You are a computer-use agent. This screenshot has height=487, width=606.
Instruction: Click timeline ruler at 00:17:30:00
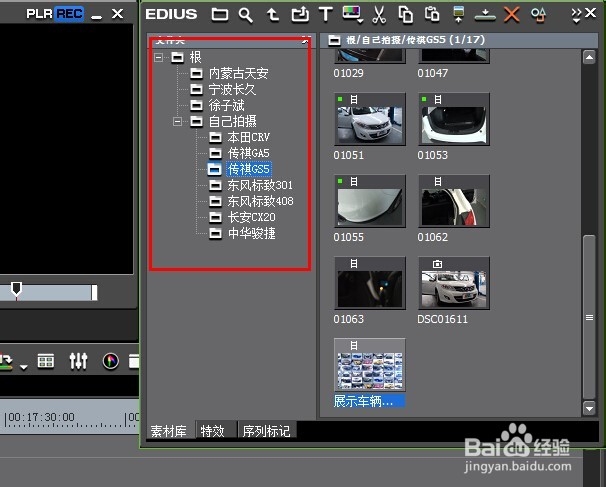tap(40, 417)
